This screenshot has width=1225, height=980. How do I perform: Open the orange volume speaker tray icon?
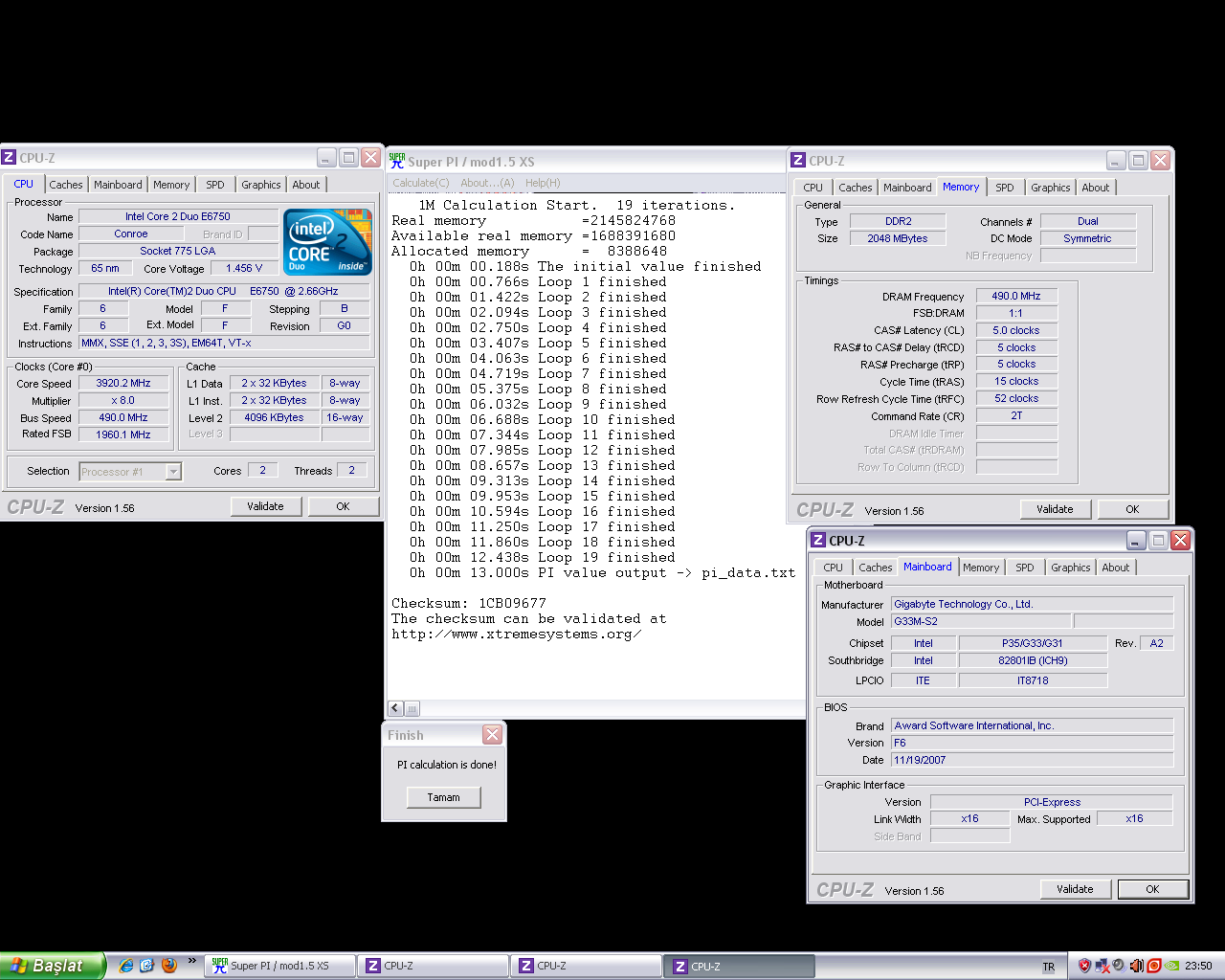(1137, 966)
